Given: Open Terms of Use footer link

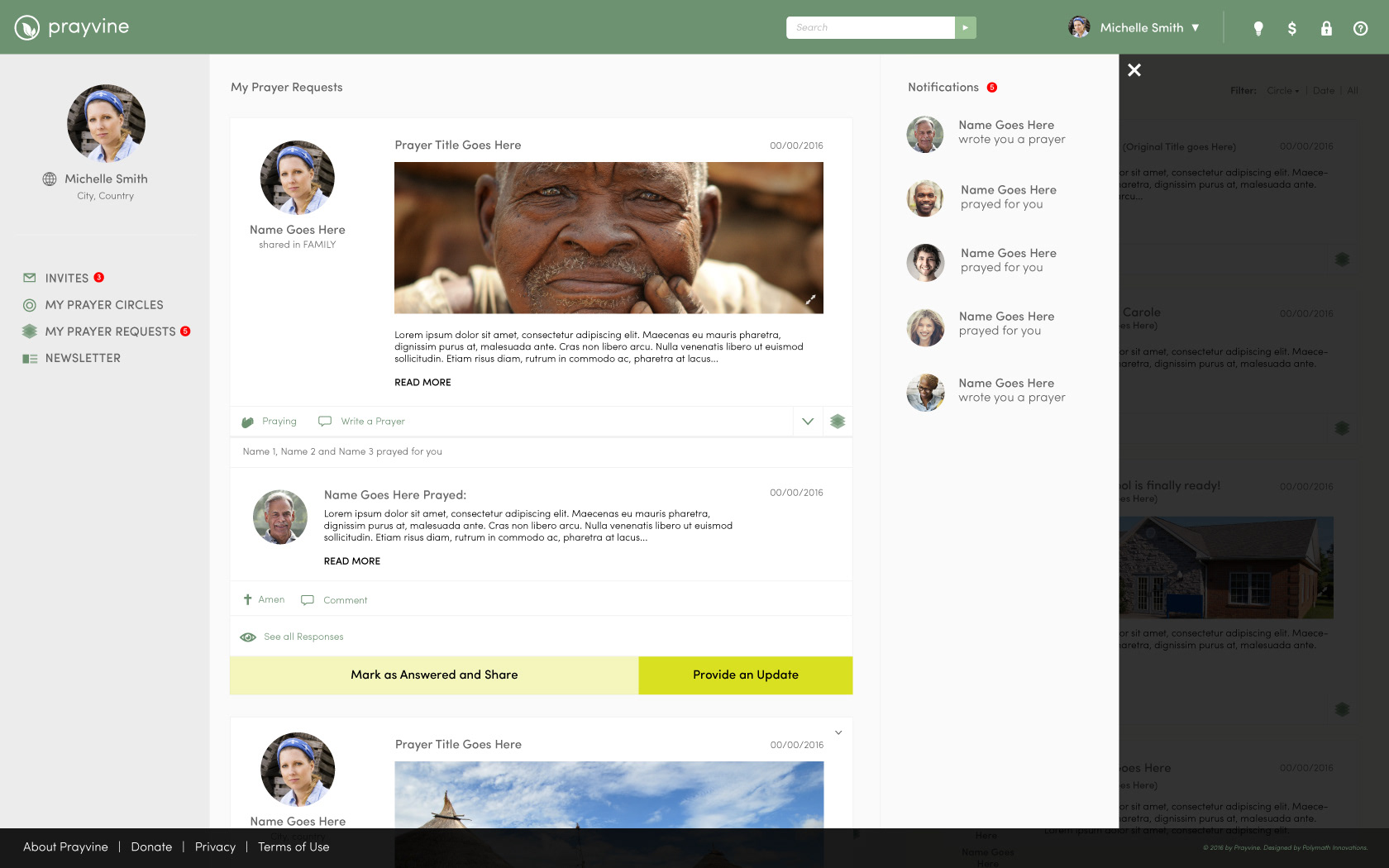Looking at the screenshot, I should pyautogui.click(x=294, y=847).
